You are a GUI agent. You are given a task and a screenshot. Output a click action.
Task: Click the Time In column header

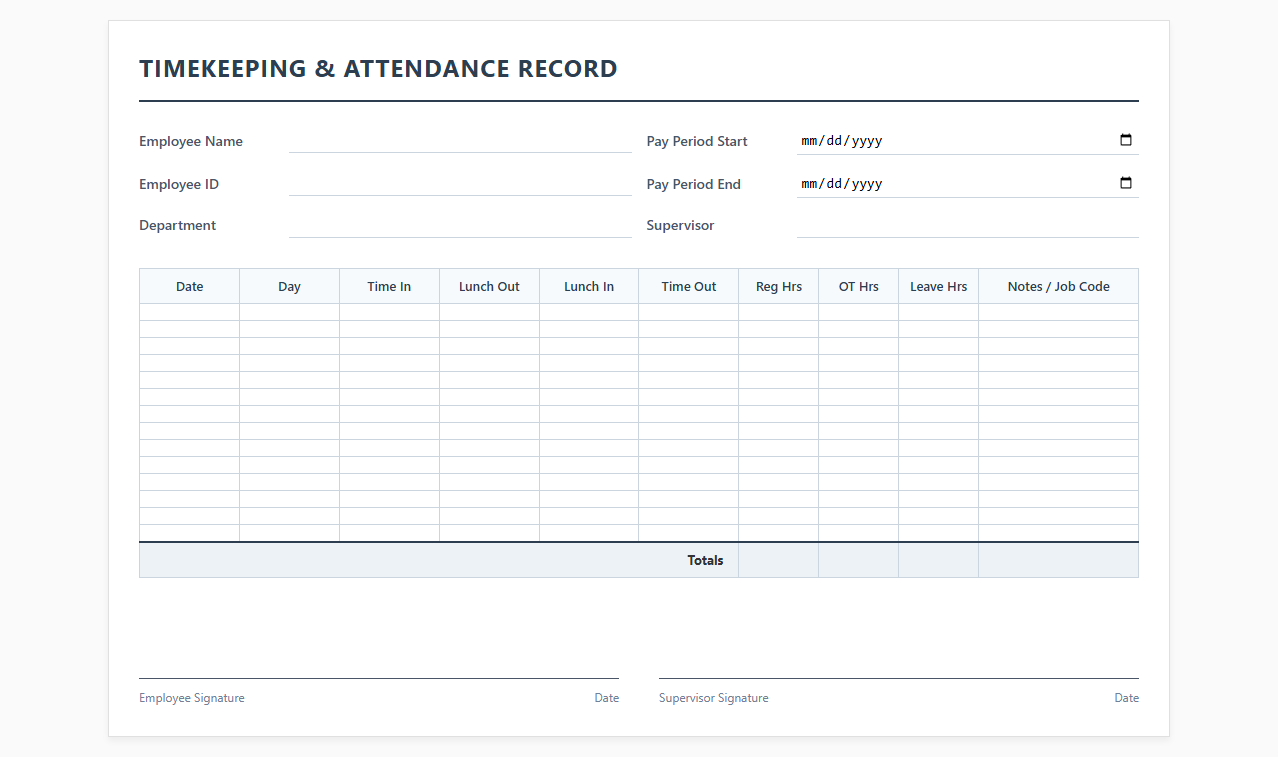click(389, 286)
